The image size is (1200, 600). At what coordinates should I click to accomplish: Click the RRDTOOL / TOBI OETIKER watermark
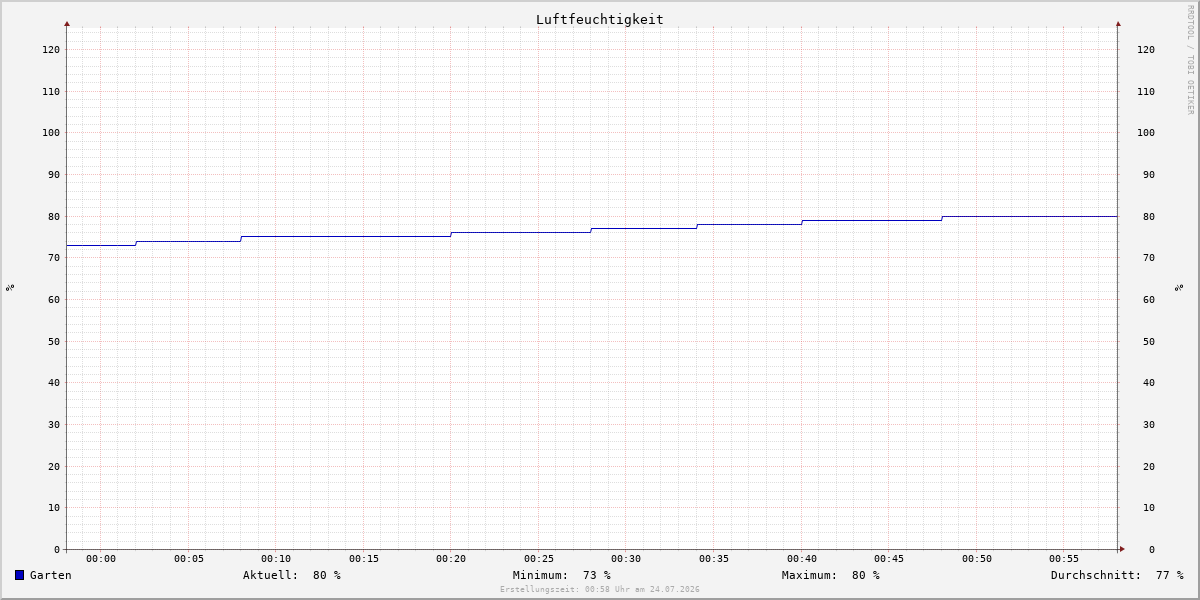[1190, 60]
